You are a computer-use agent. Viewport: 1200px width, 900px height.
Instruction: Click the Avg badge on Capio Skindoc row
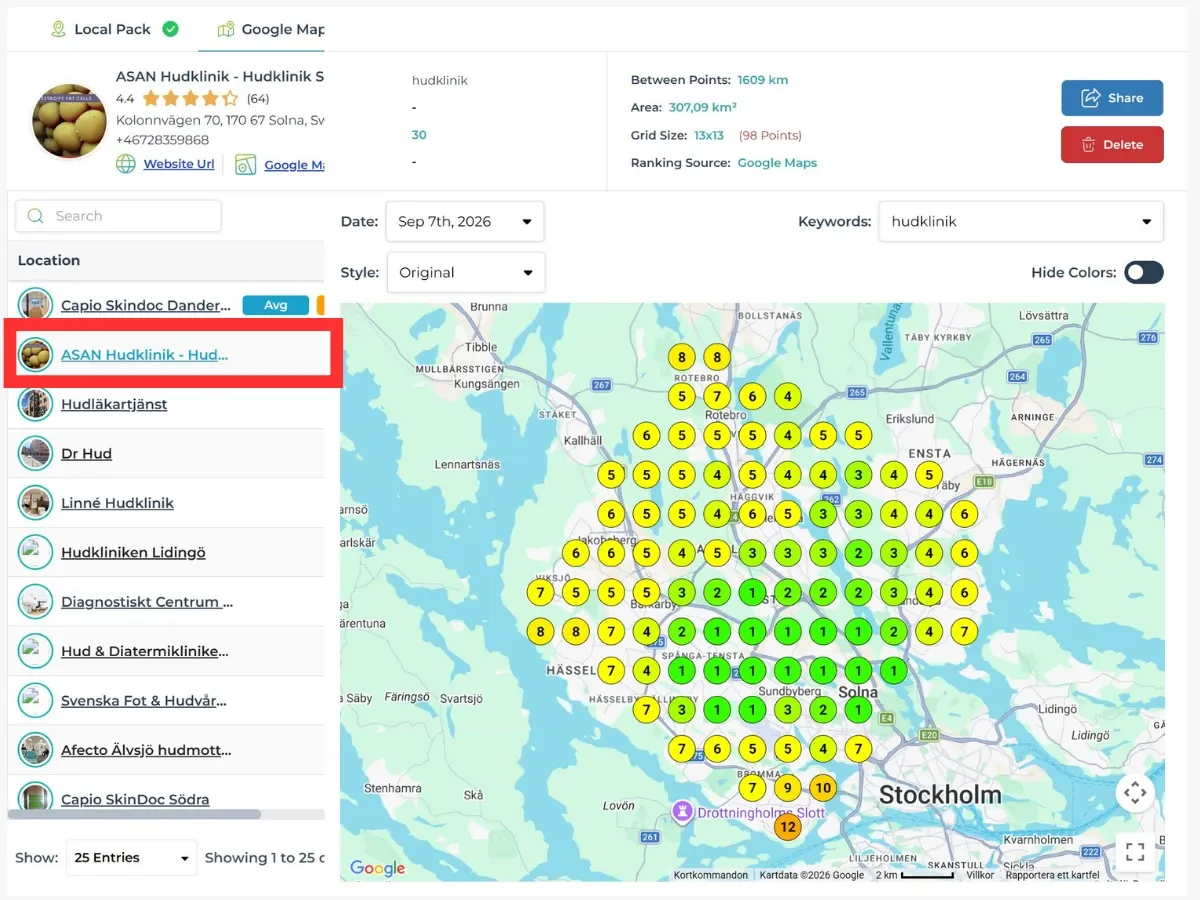point(275,305)
